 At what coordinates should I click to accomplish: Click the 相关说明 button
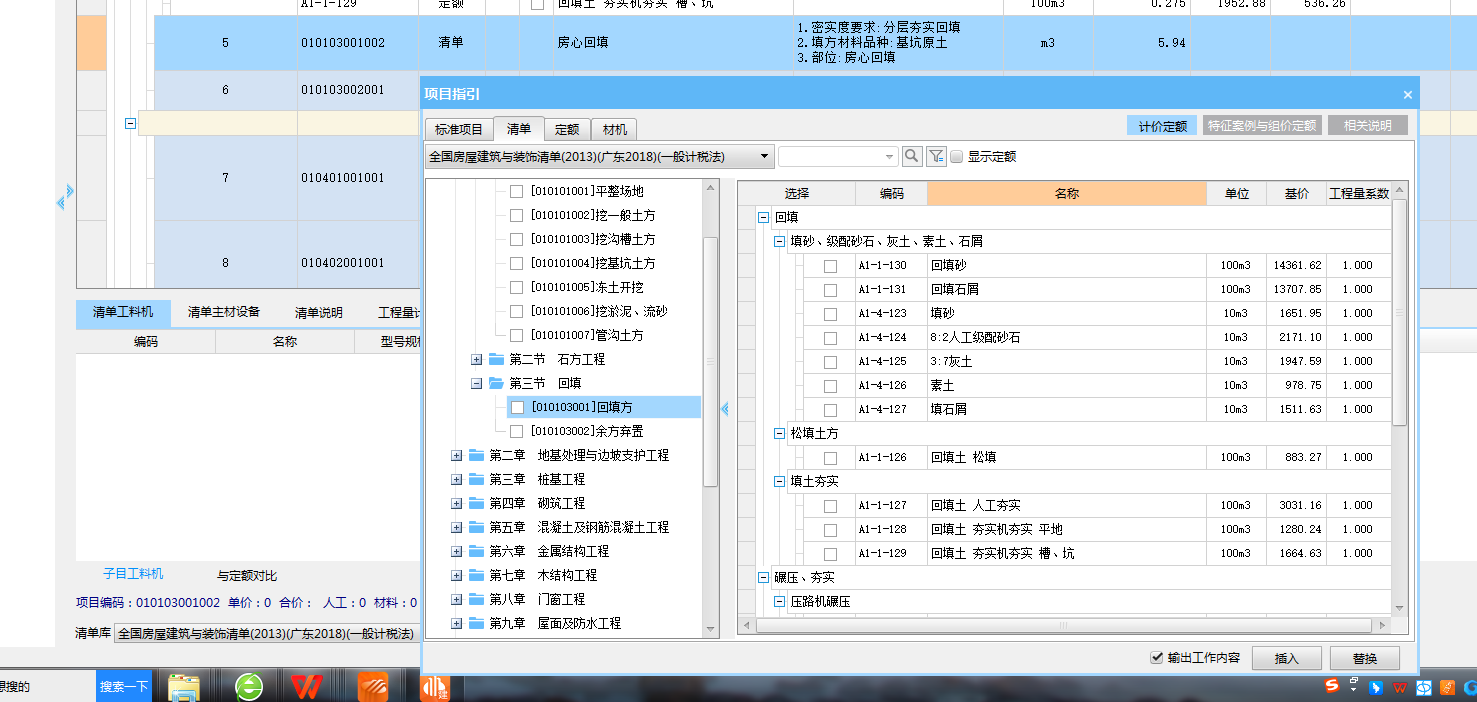click(1367, 126)
